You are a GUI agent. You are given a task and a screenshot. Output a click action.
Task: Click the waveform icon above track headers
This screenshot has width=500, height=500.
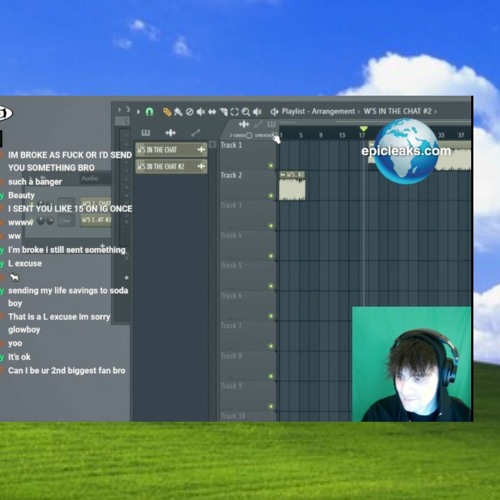pos(244,124)
